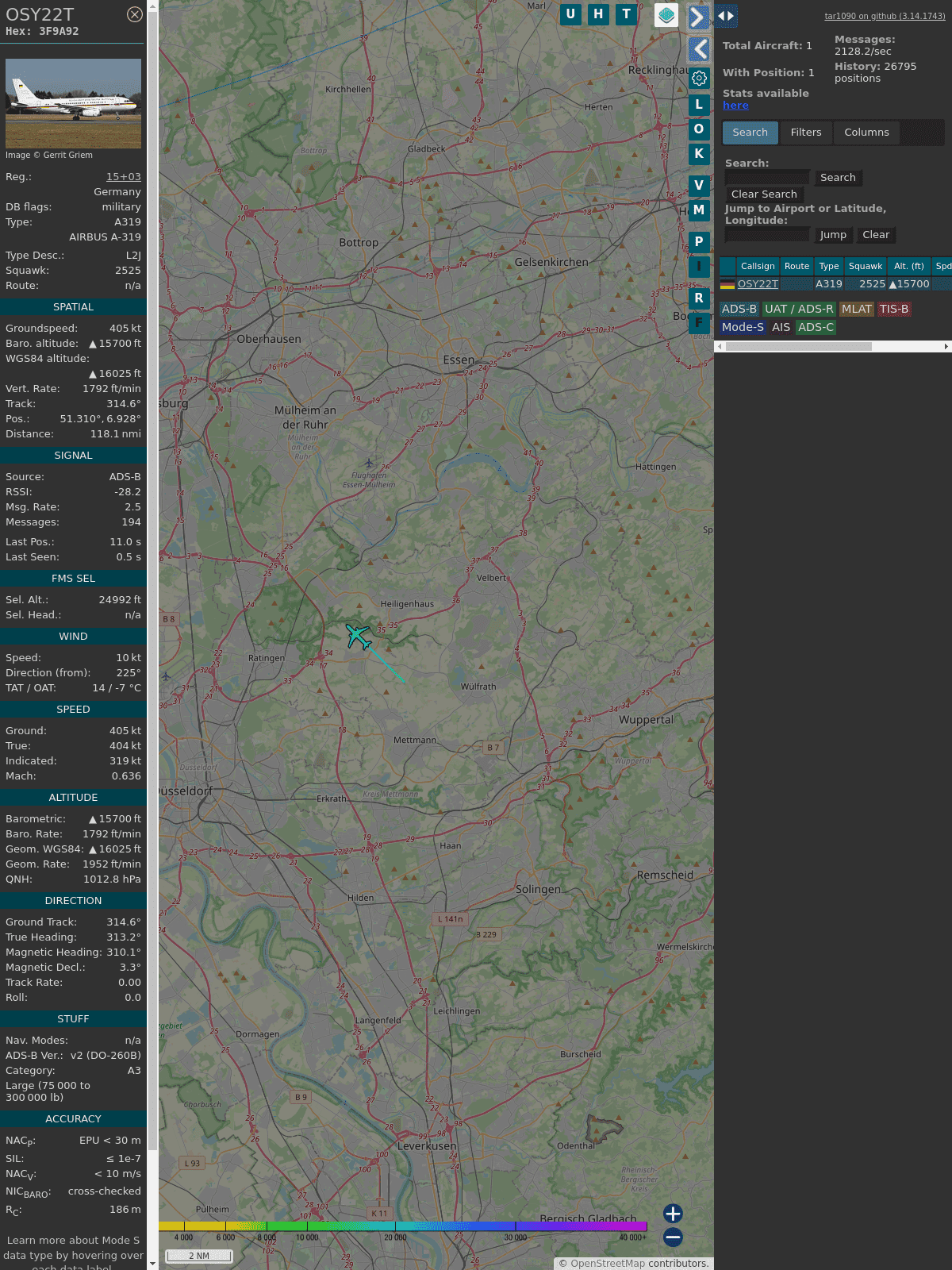
Task: Click the T button on the map
Action: 627,14
